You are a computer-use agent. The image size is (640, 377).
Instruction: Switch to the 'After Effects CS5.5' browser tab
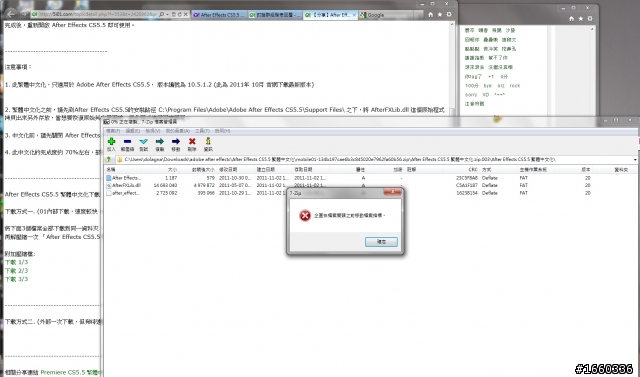(219, 15)
